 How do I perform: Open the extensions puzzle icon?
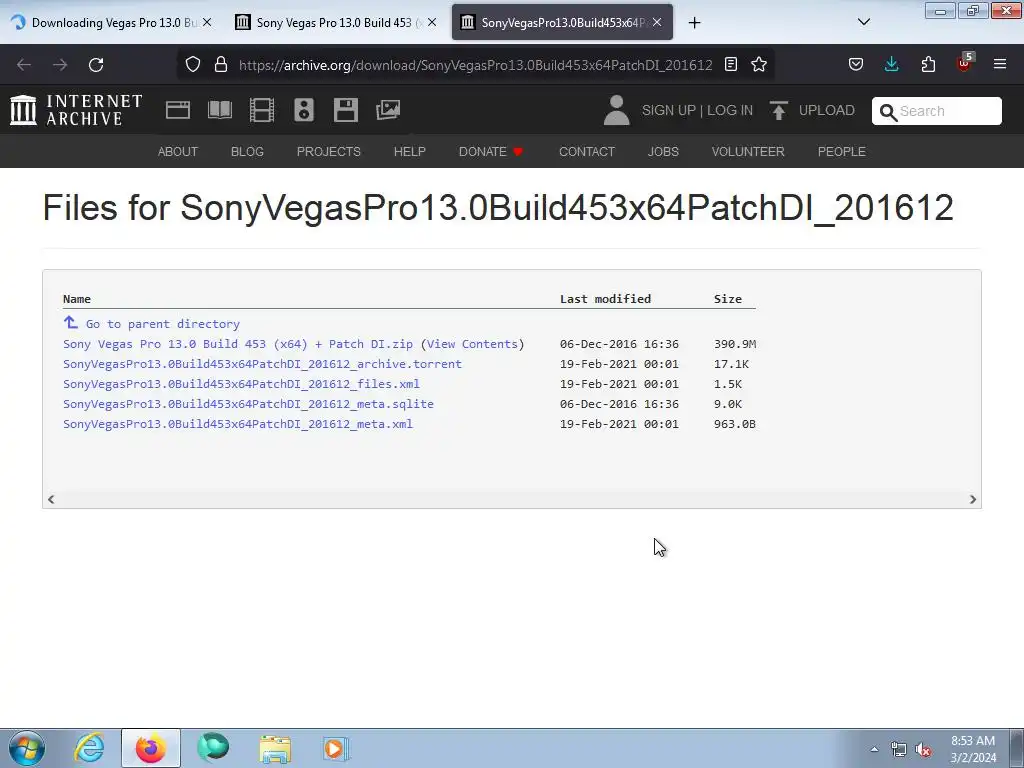coord(928,64)
